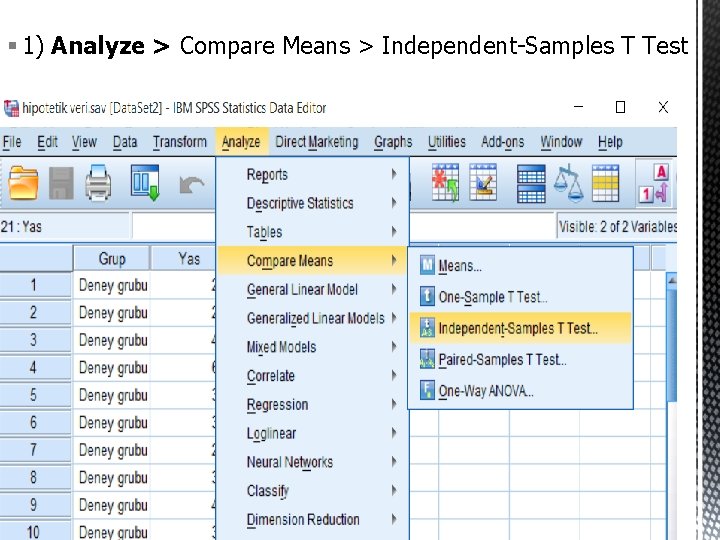Click the Save file floppy disk icon

coord(61,183)
